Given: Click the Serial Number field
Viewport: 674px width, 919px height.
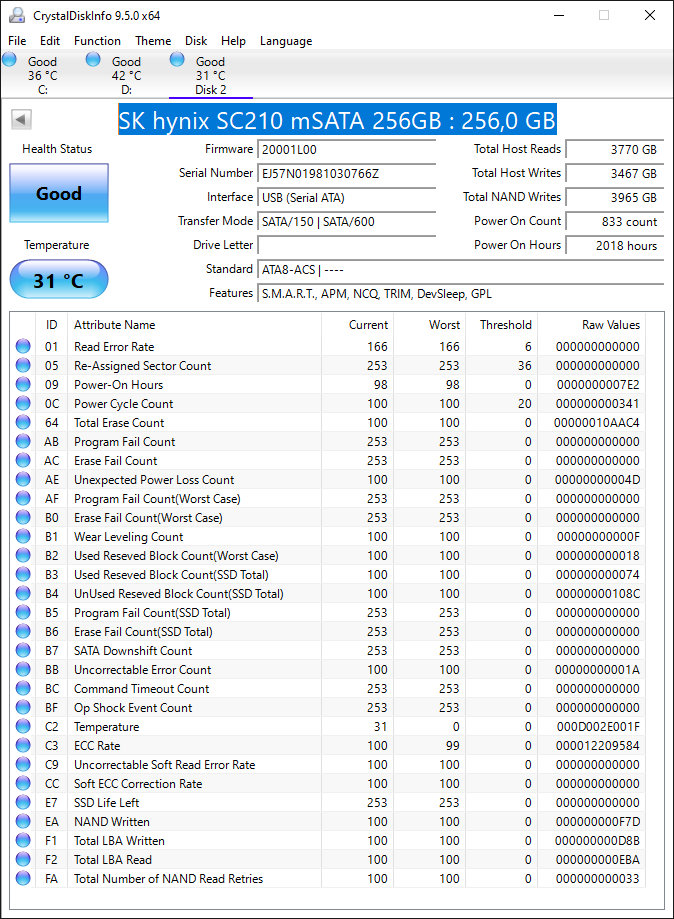Looking at the screenshot, I should pyautogui.click(x=347, y=173).
